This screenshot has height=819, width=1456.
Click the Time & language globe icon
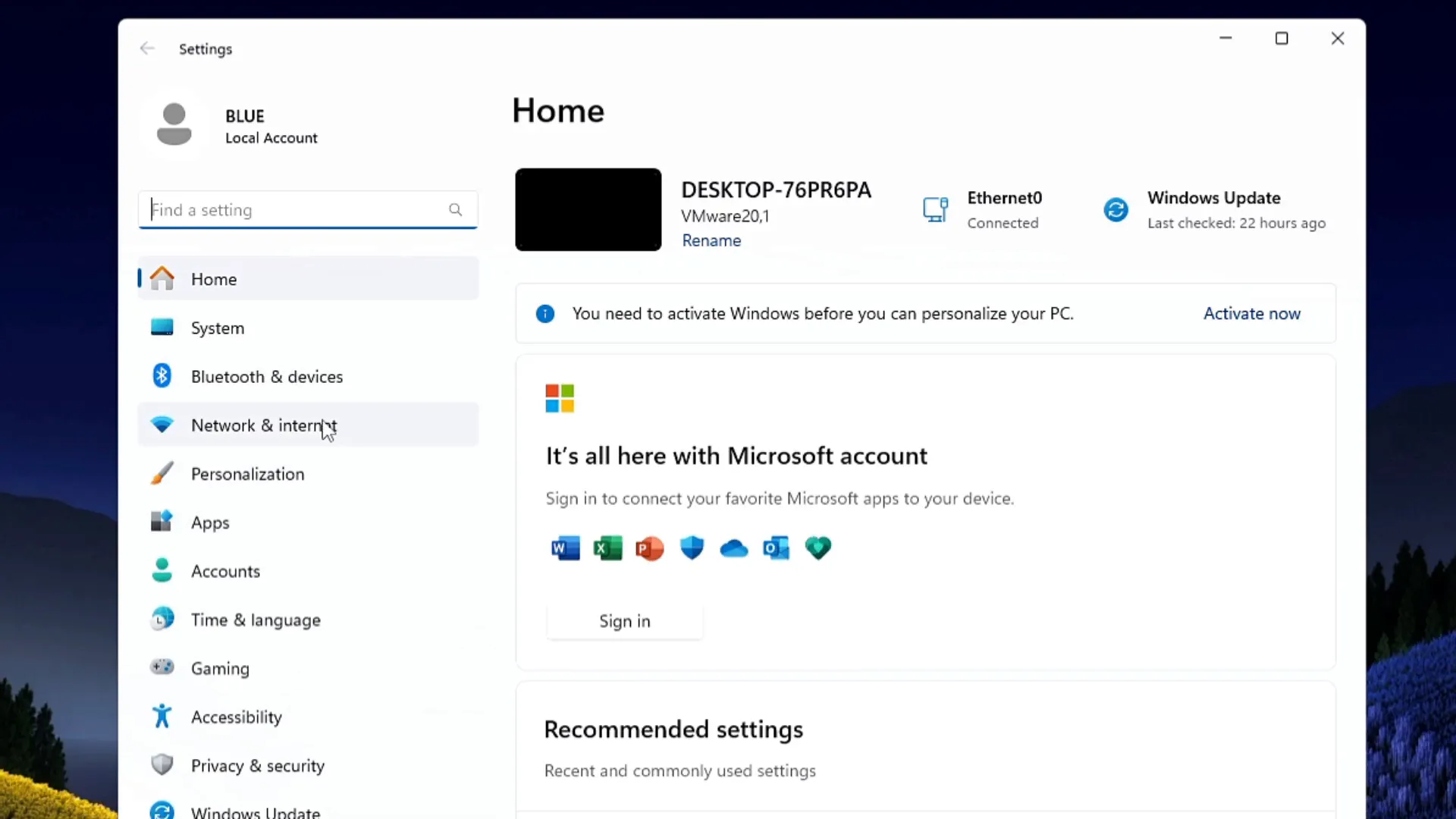pos(162,619)
